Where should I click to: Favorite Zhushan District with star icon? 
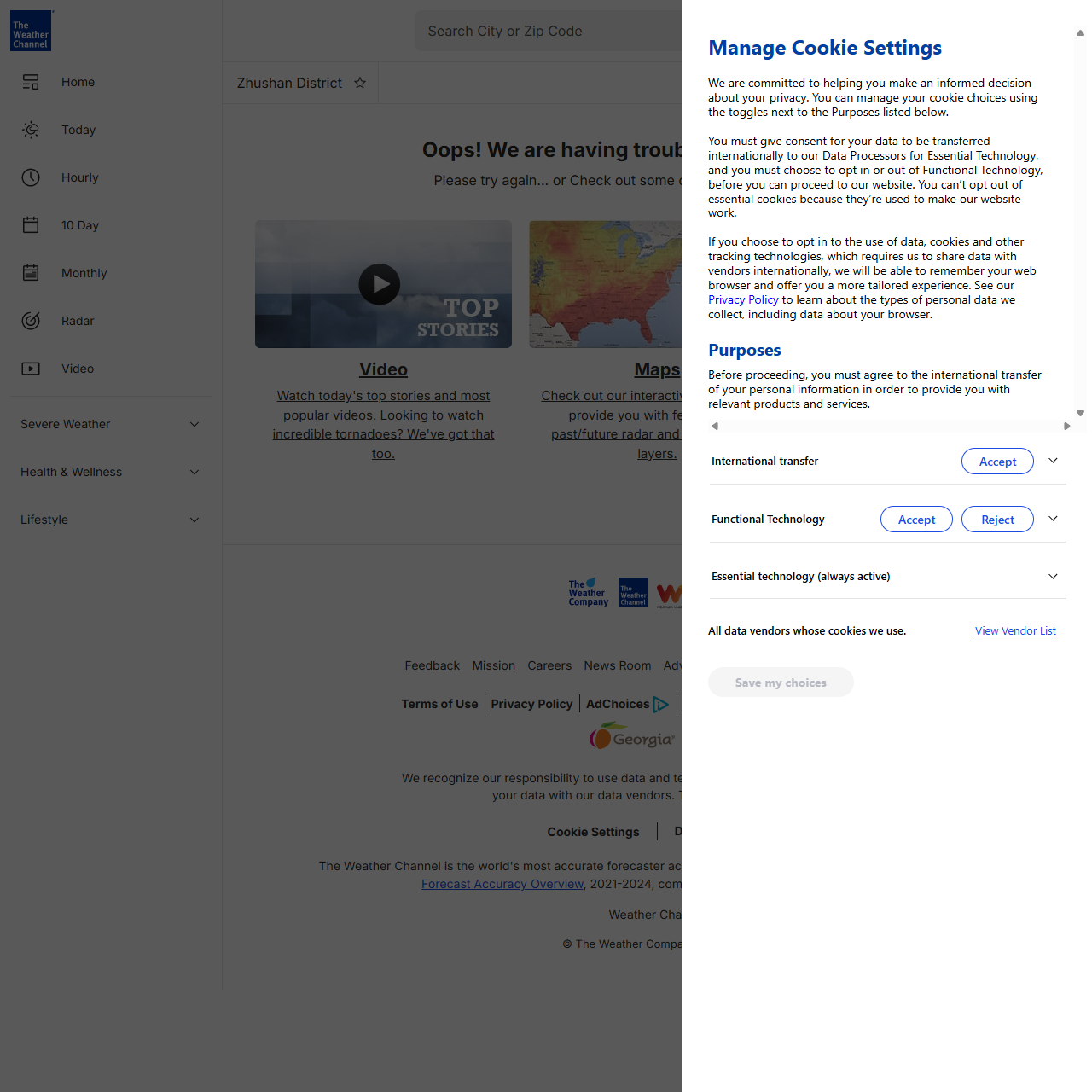pos(360,83)
